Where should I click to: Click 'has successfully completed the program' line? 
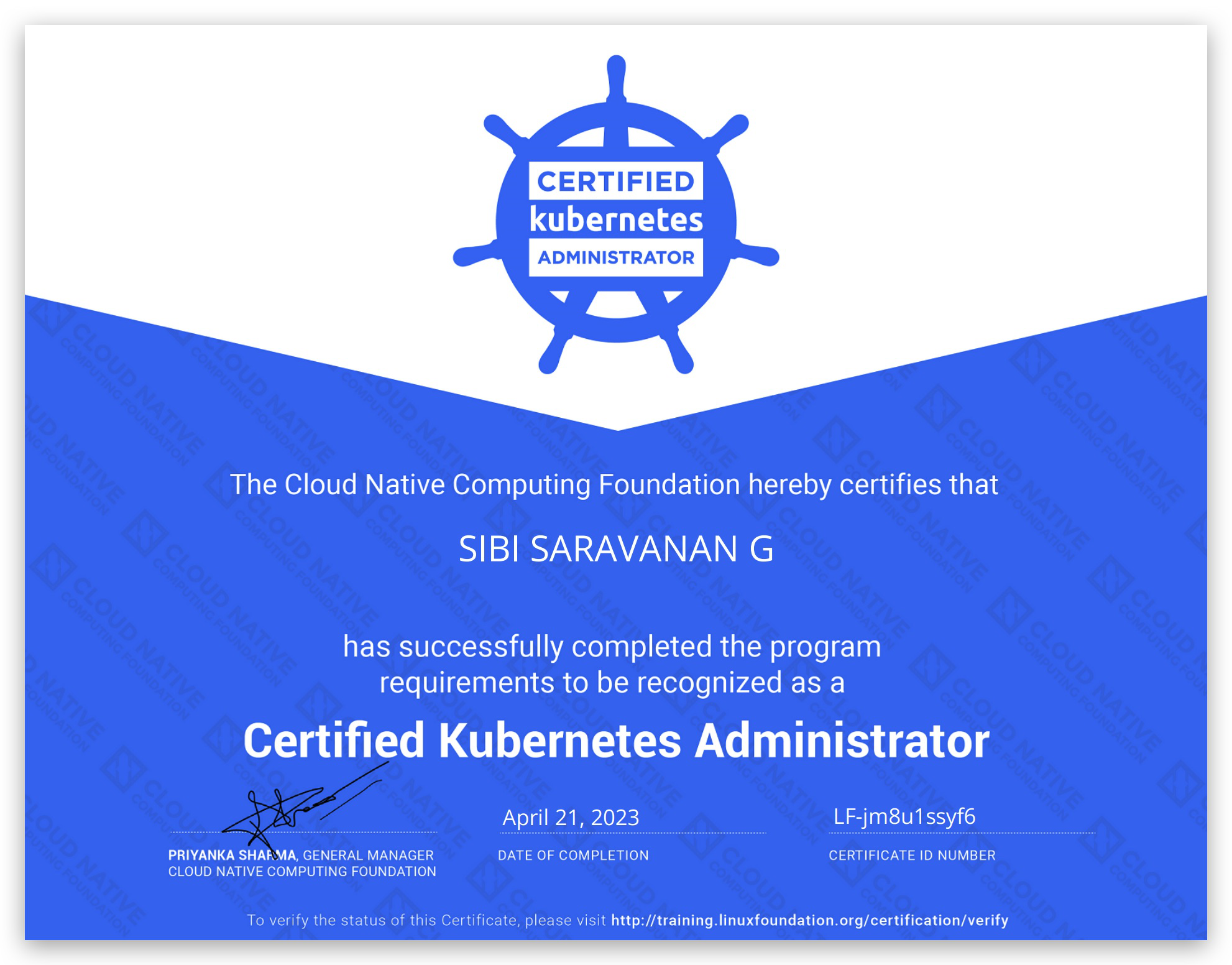click(x=612, y=647)
